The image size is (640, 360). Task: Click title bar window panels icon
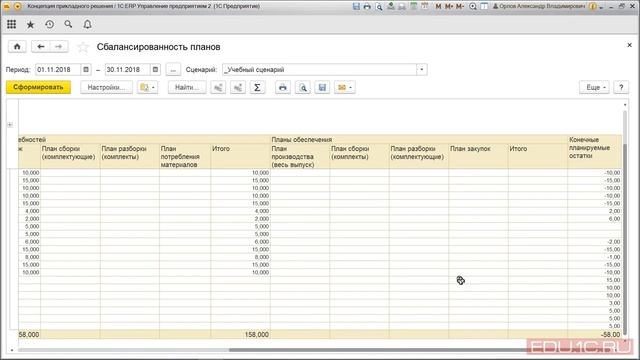pyautogui.click(x=484, y=6)
